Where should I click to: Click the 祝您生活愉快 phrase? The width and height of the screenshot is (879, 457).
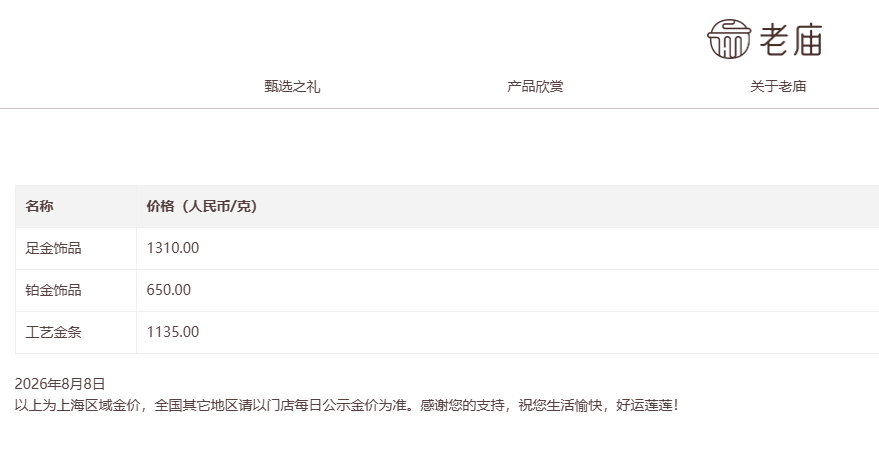tap(560, 405)
